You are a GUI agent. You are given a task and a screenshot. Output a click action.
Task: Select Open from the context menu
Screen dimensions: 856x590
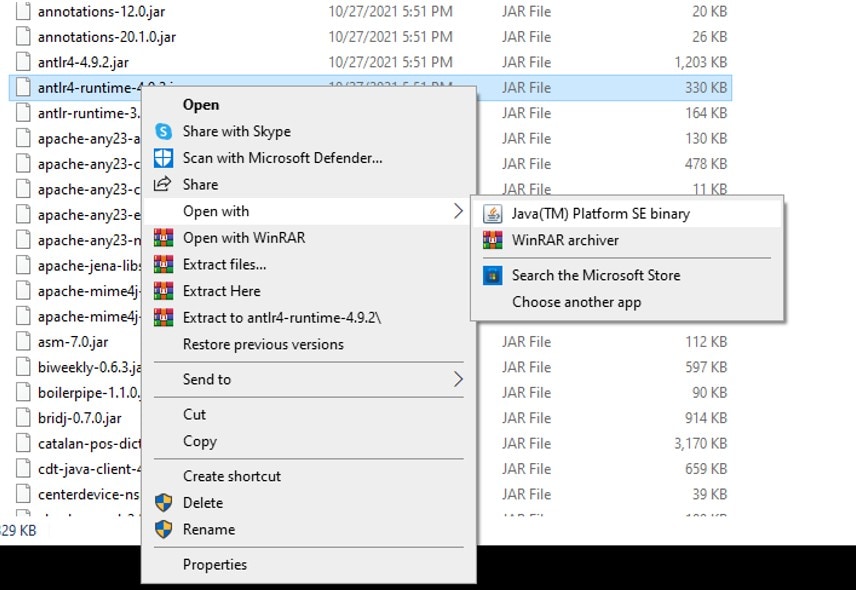(x=201, y=104)
